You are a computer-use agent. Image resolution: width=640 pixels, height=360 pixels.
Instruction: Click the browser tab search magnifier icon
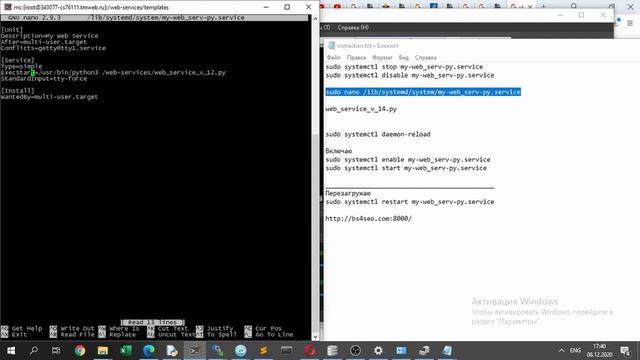click(x=574, y=6)
